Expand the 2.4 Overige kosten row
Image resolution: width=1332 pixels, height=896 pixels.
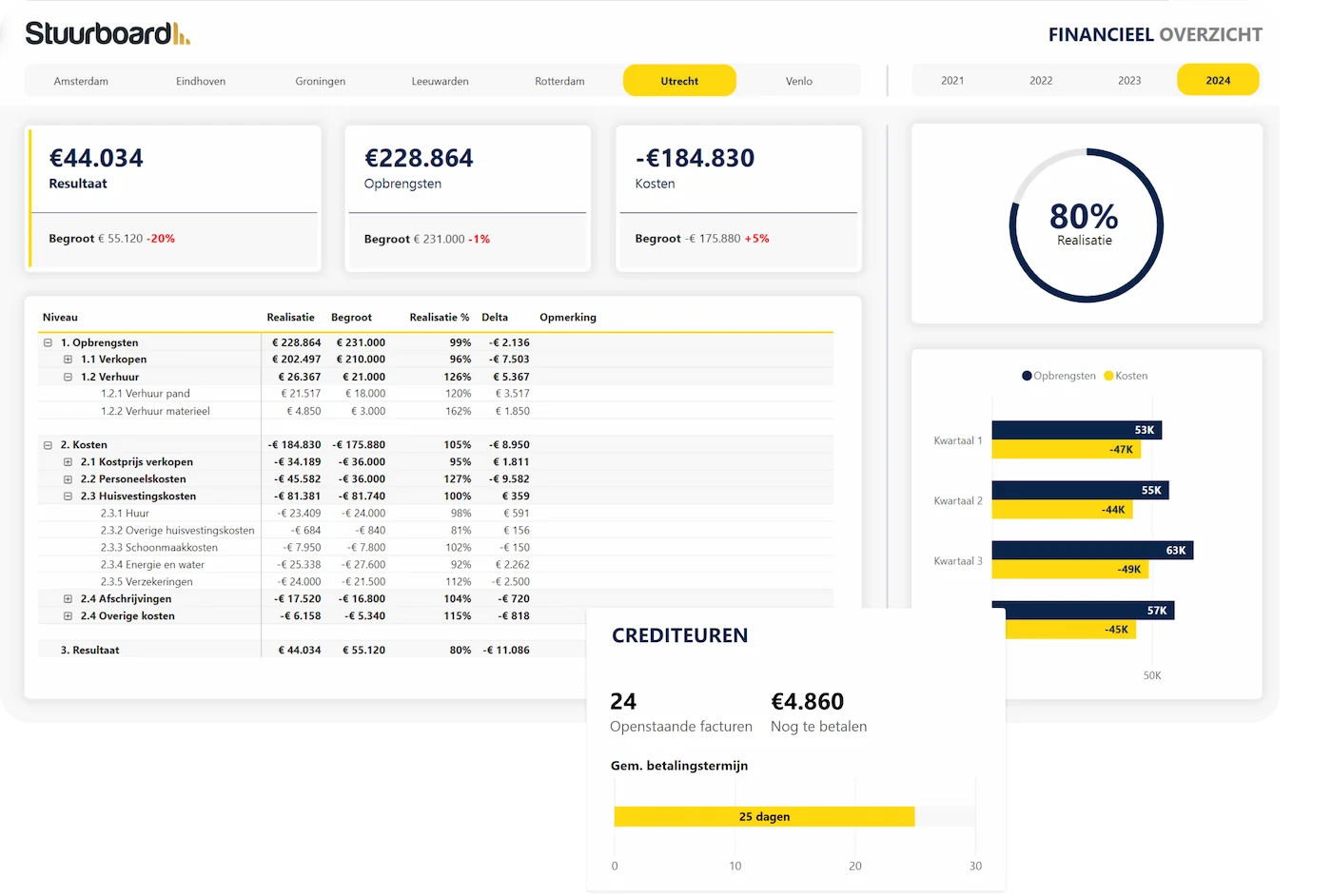(68, 615)
